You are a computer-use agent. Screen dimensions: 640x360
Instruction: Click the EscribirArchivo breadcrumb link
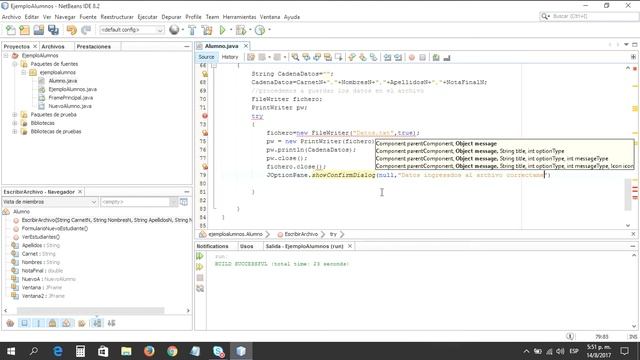point(301,234)
